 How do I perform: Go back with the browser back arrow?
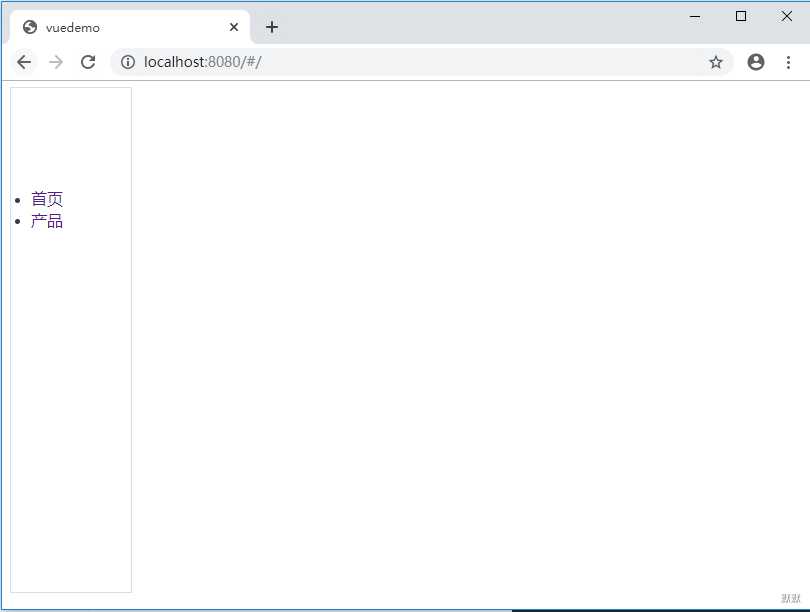[x=24, y=62]
